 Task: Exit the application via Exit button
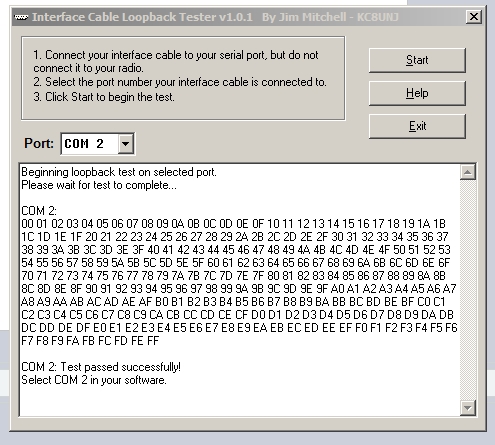coord(417,126)
